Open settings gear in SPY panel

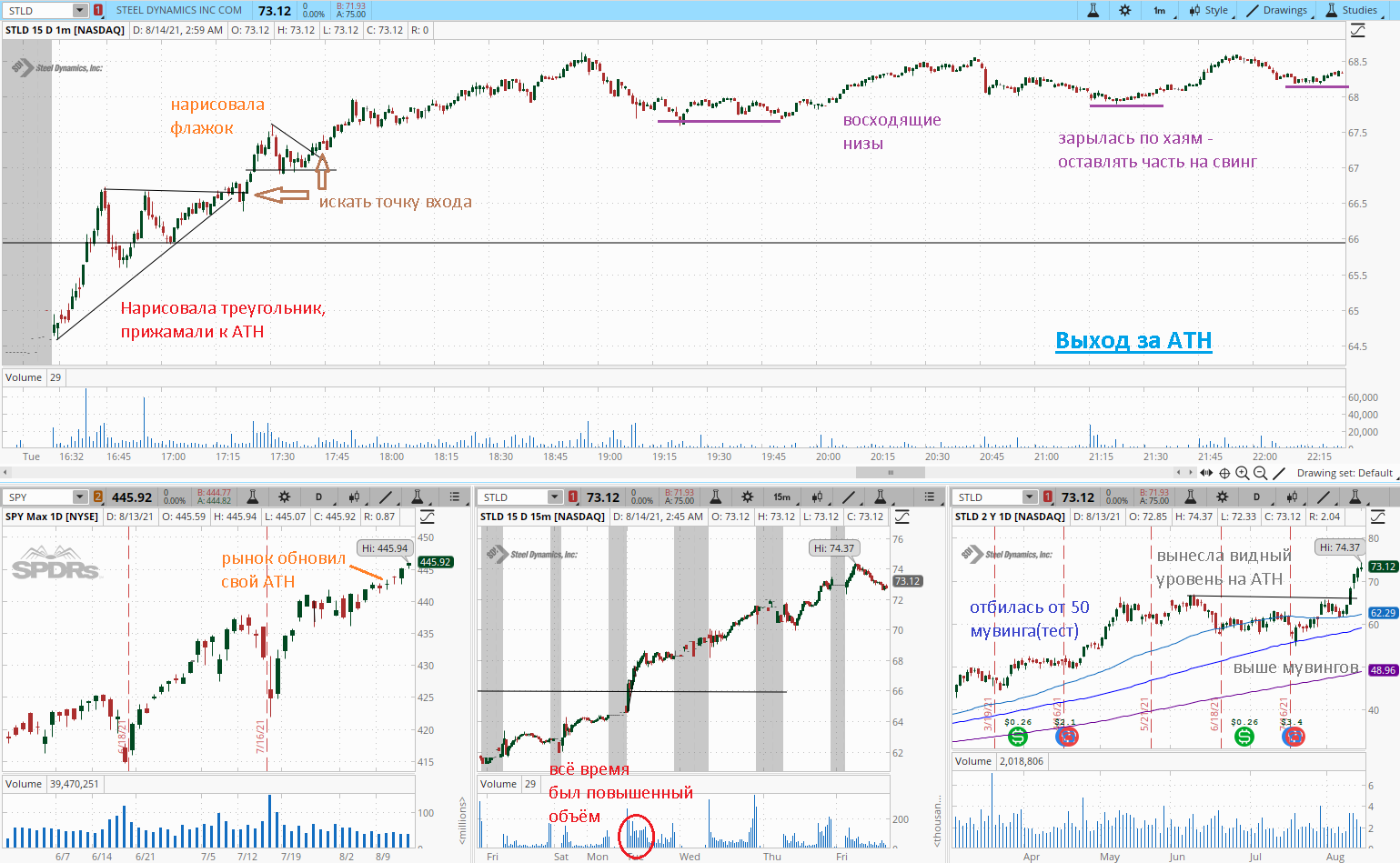[285, 497]
